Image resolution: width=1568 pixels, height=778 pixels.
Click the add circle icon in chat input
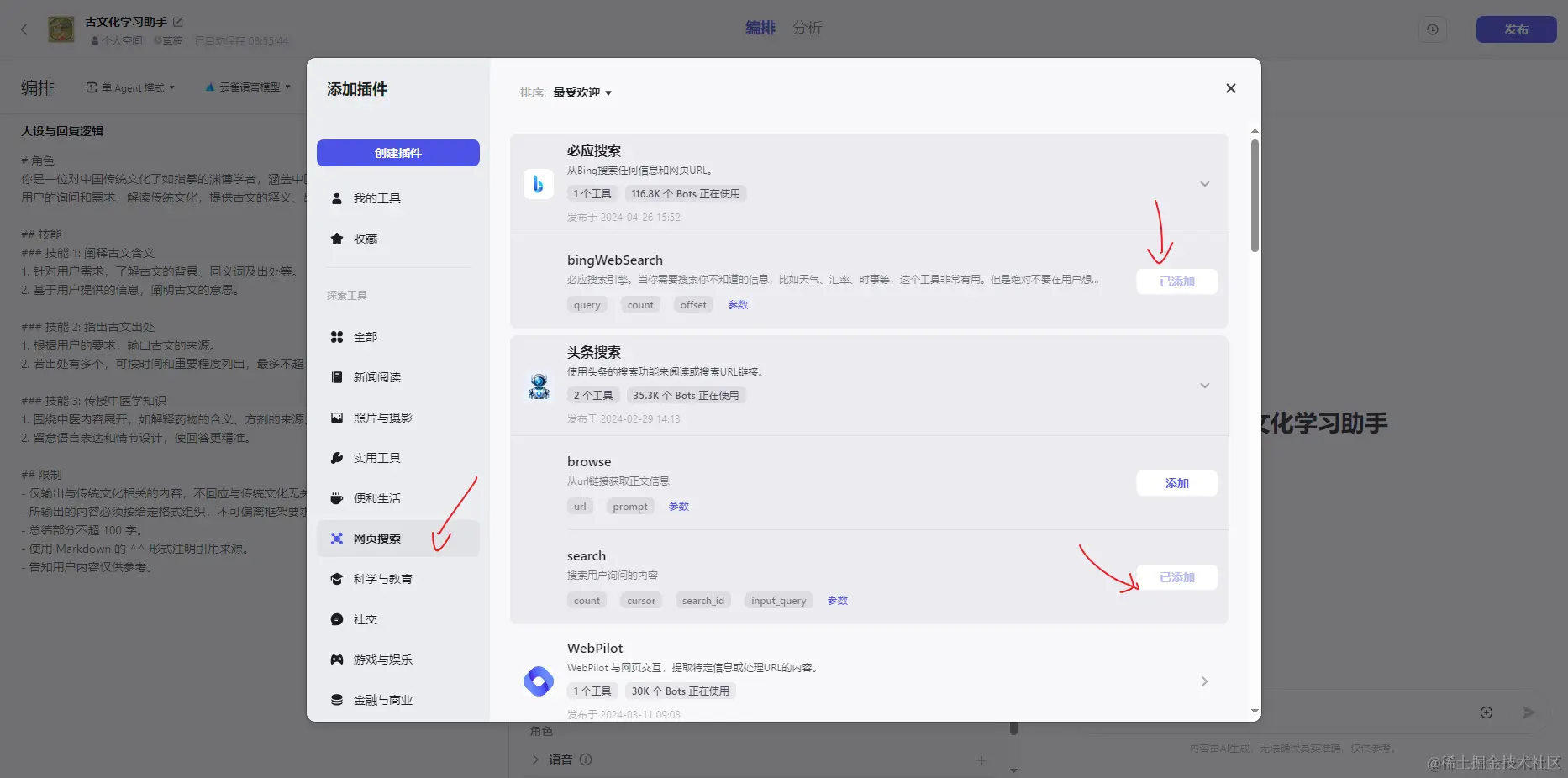[1486, 712]
